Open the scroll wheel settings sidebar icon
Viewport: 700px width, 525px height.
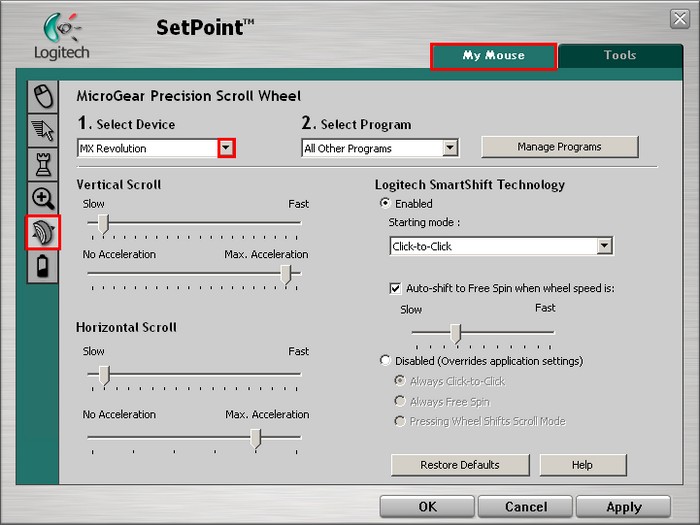(43, 232)
